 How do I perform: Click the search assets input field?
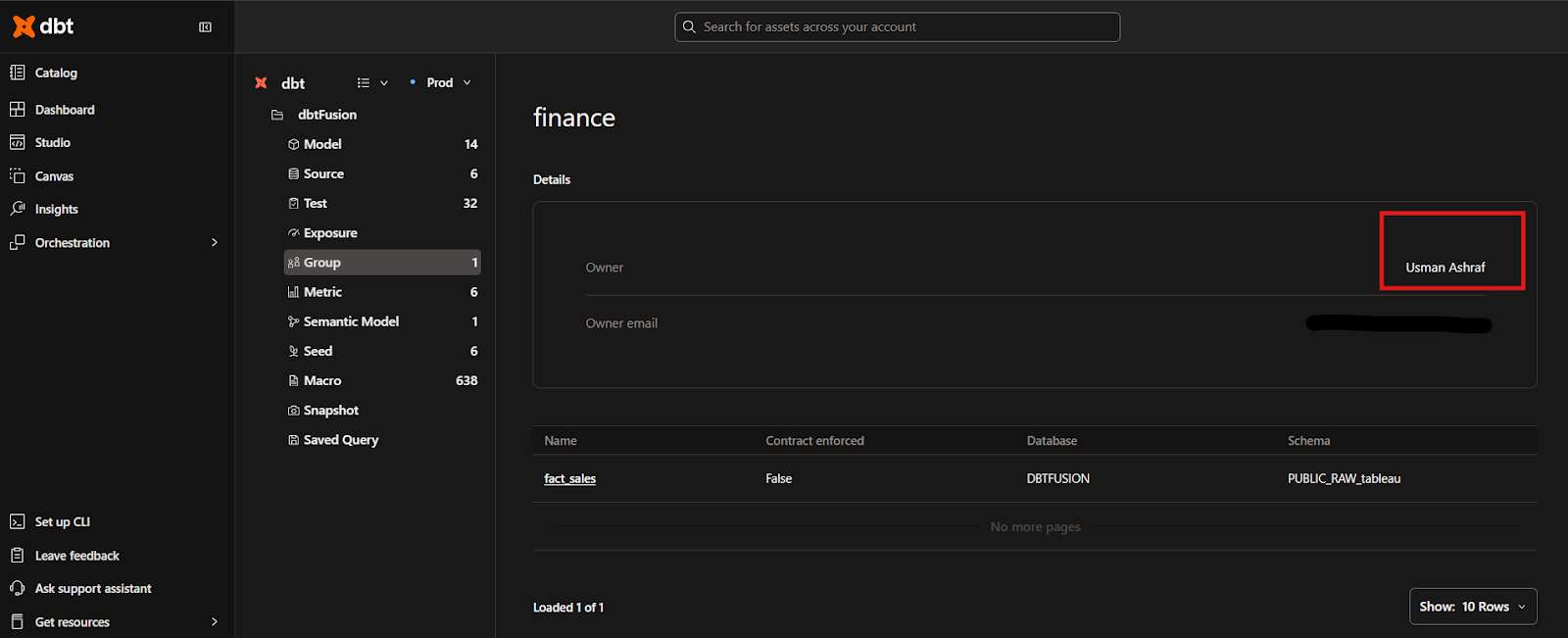point(897,27)
